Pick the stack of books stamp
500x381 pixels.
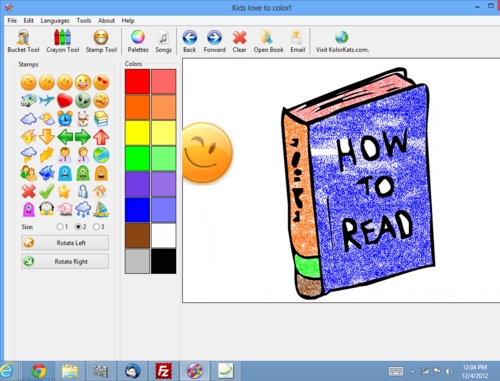[x=101, y=118]
